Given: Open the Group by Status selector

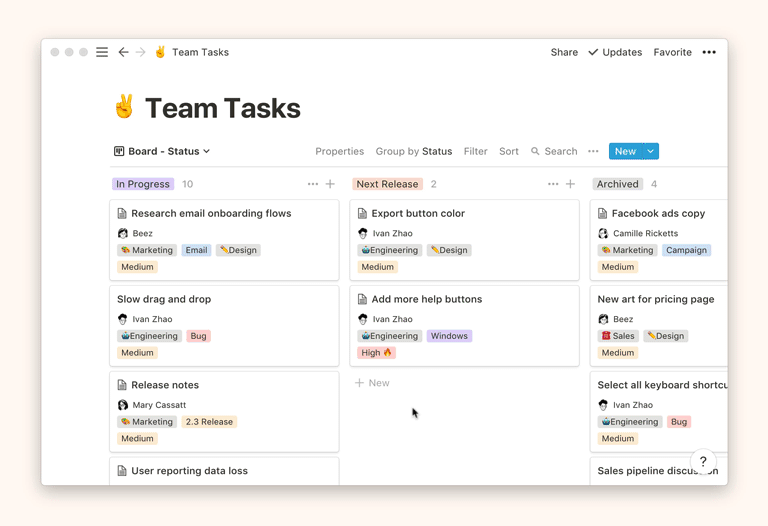Looking at the screenshot, I should click(x=413, y=152).
